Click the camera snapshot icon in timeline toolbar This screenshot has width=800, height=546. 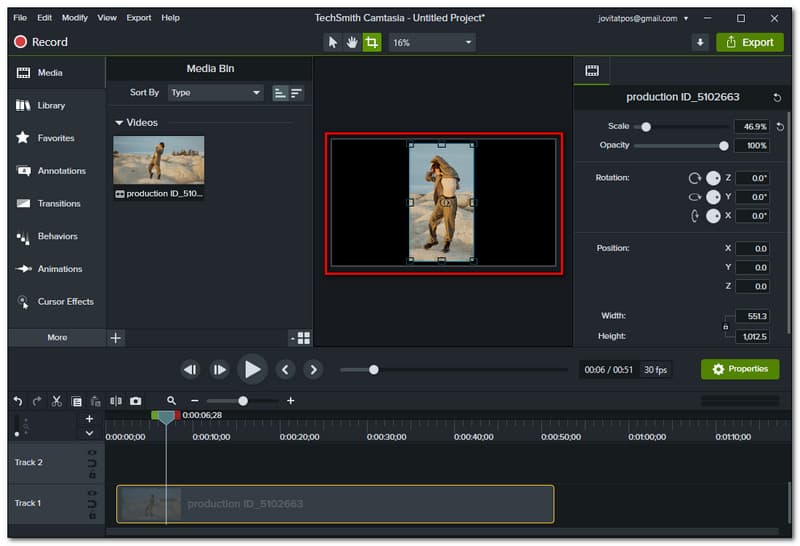(x=135, y=400)
